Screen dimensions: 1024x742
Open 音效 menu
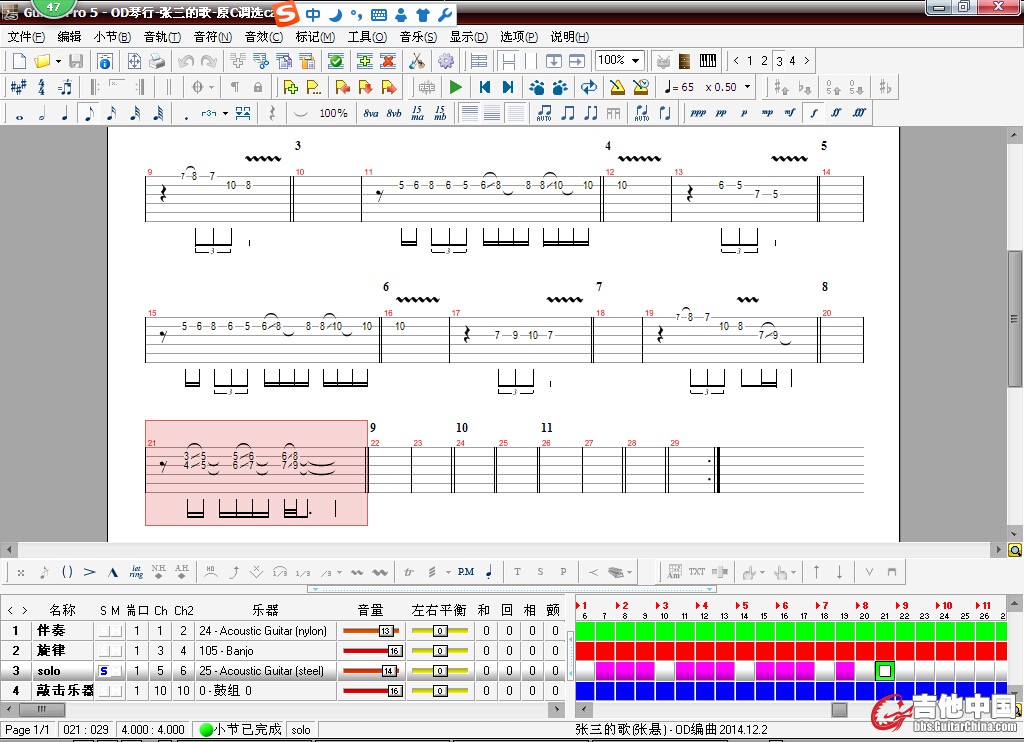point(264,37)
